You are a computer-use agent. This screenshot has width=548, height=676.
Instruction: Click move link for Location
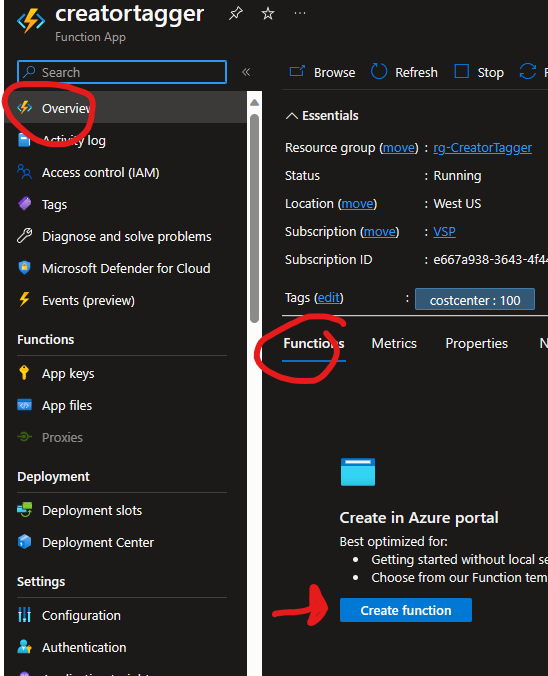coord(358,203)
